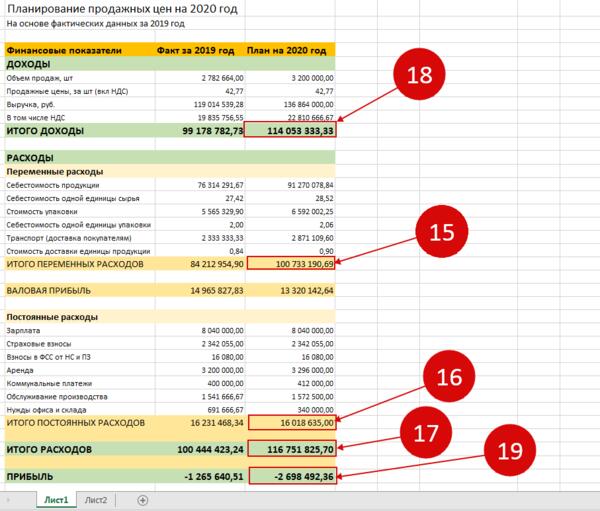
Task: Add a new sheet with the plus icon
Action: pyautogui.click(x=143, y=500)
